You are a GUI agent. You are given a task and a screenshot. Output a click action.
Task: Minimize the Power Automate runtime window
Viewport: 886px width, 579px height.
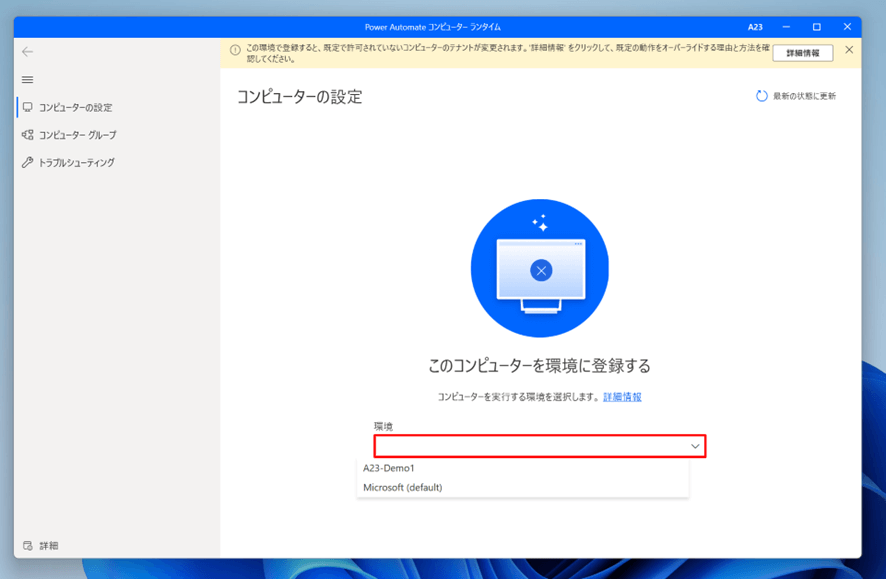click(x=786, y=27)
